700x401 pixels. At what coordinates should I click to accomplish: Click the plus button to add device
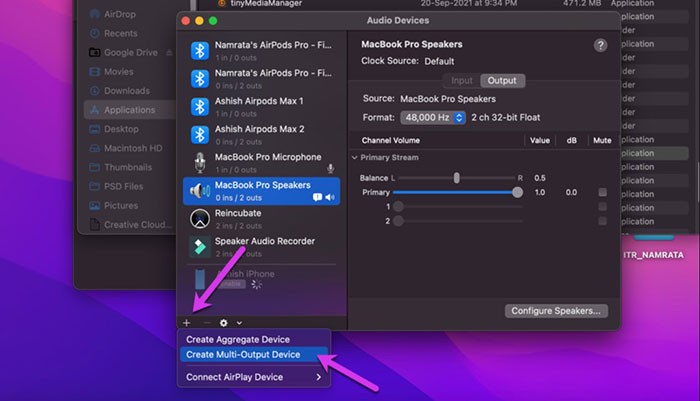pyautogui.click(x=186, y=323)
